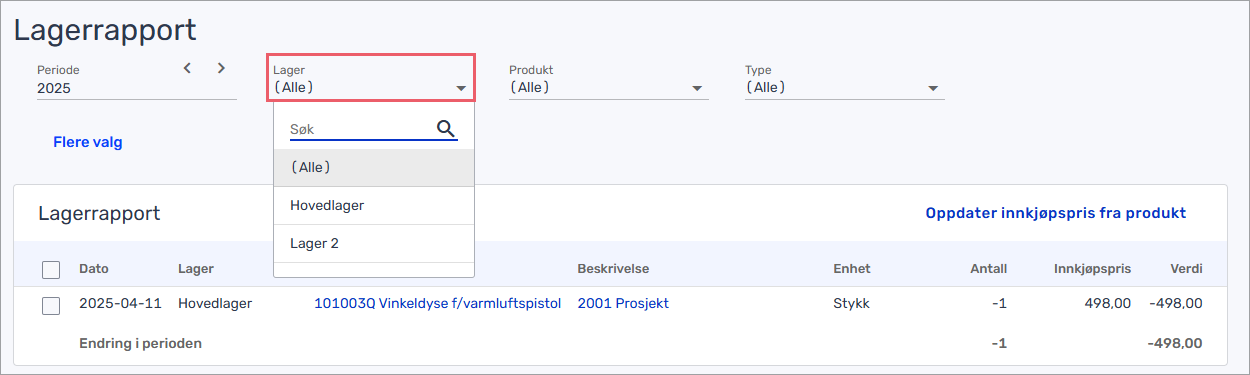The image size is (1250, 375).
Task: Click the Innkjøpspris column header
Action: click(1092, 269)
